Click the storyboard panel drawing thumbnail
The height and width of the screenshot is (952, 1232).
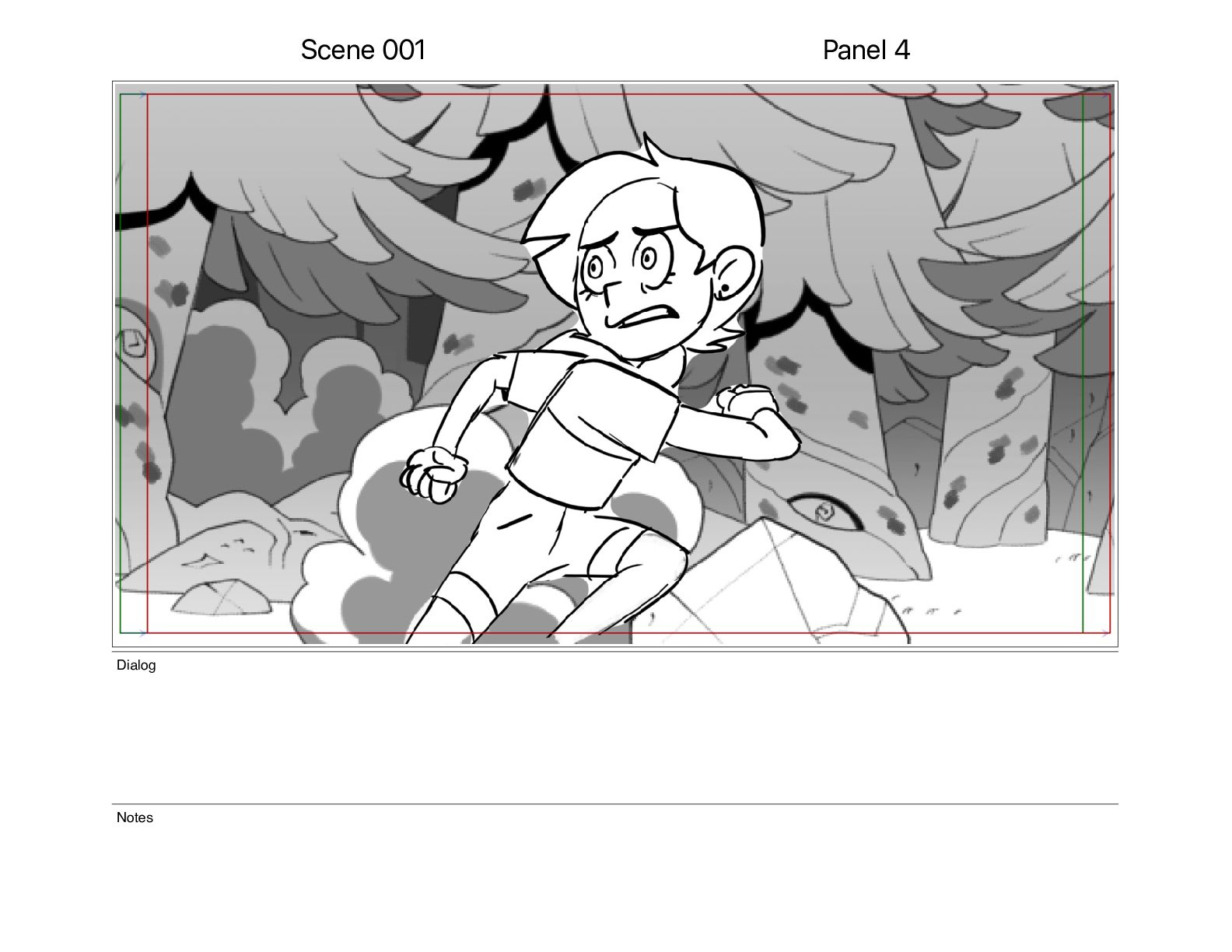615,364
